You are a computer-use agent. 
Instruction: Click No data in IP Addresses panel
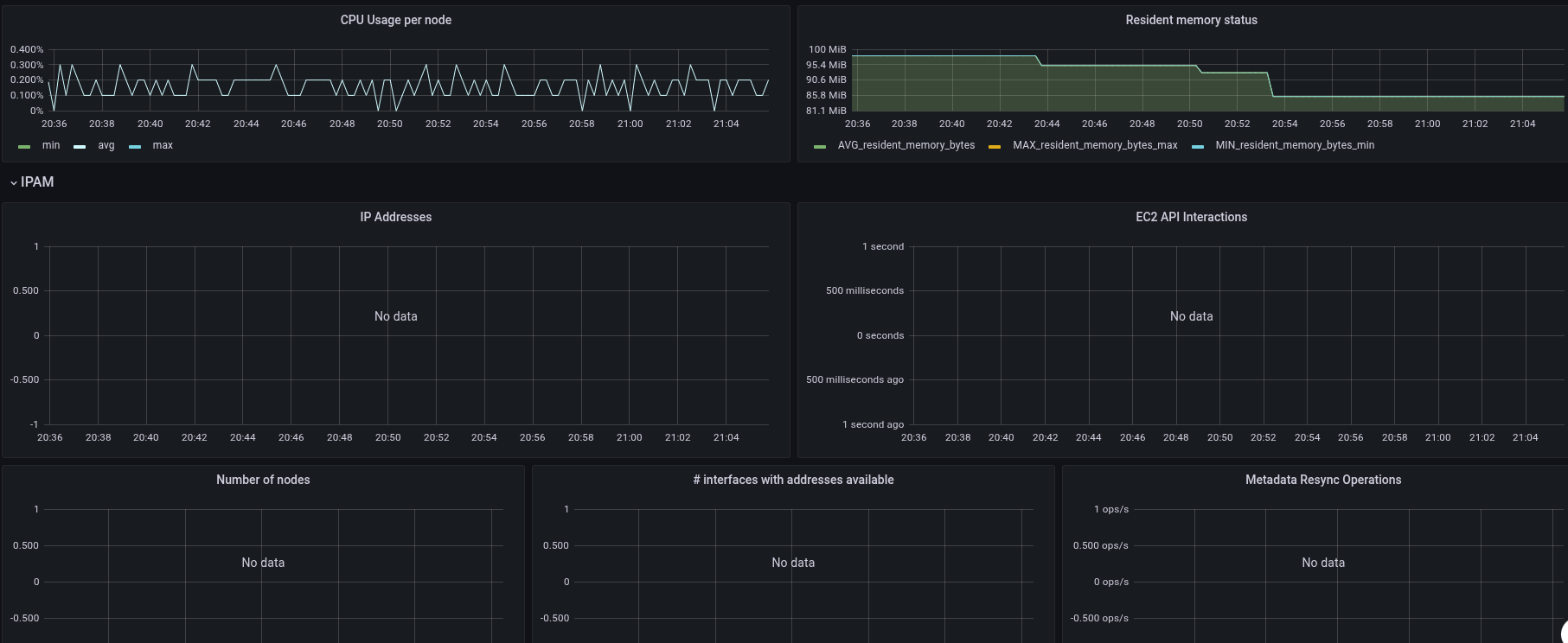coord(396,316)
